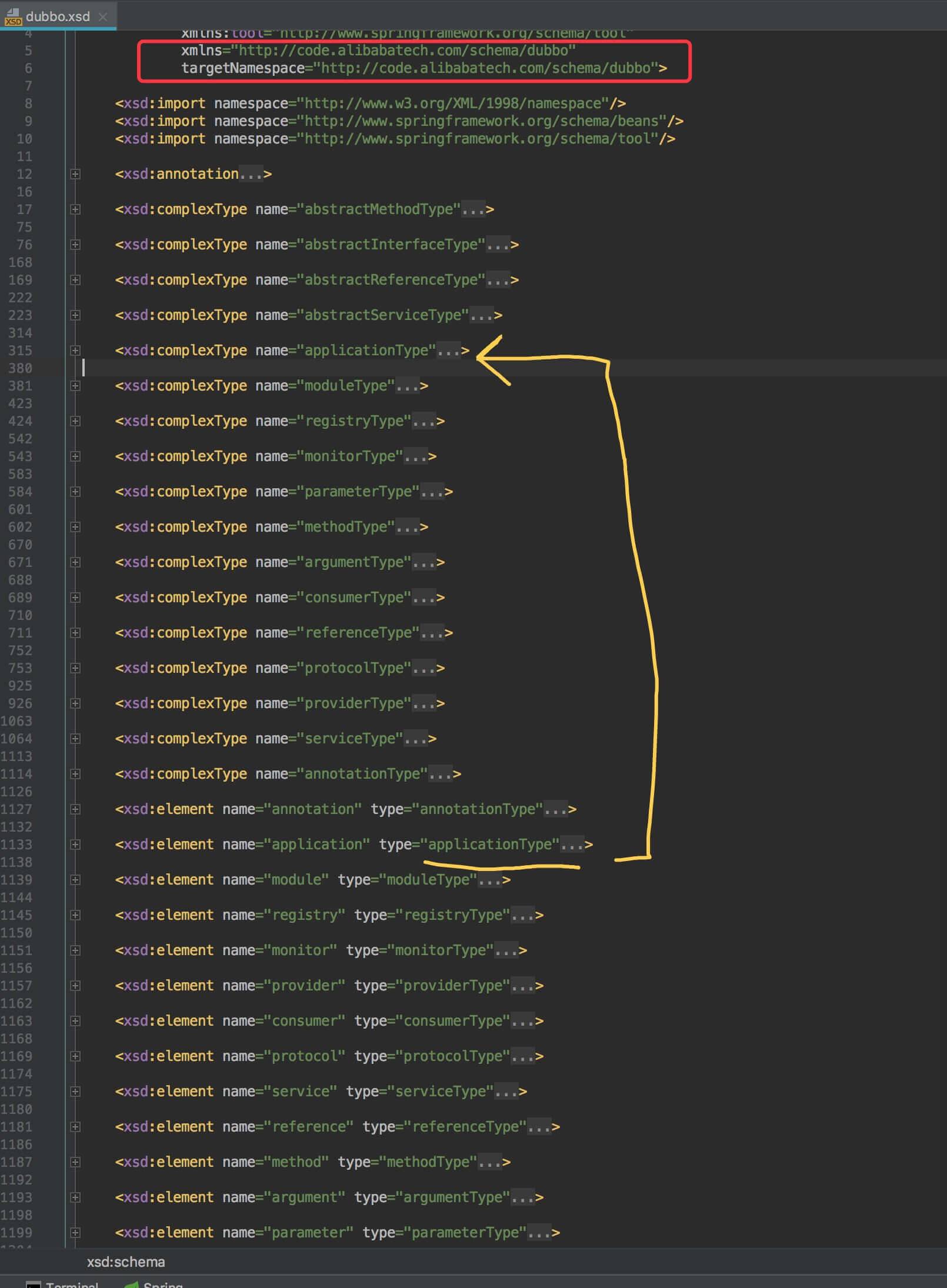Screen dimensions: 947x1288
Task: Click the ellipsis after abstractServiceType
Action: pyautogui.click(x=481, y=315)
